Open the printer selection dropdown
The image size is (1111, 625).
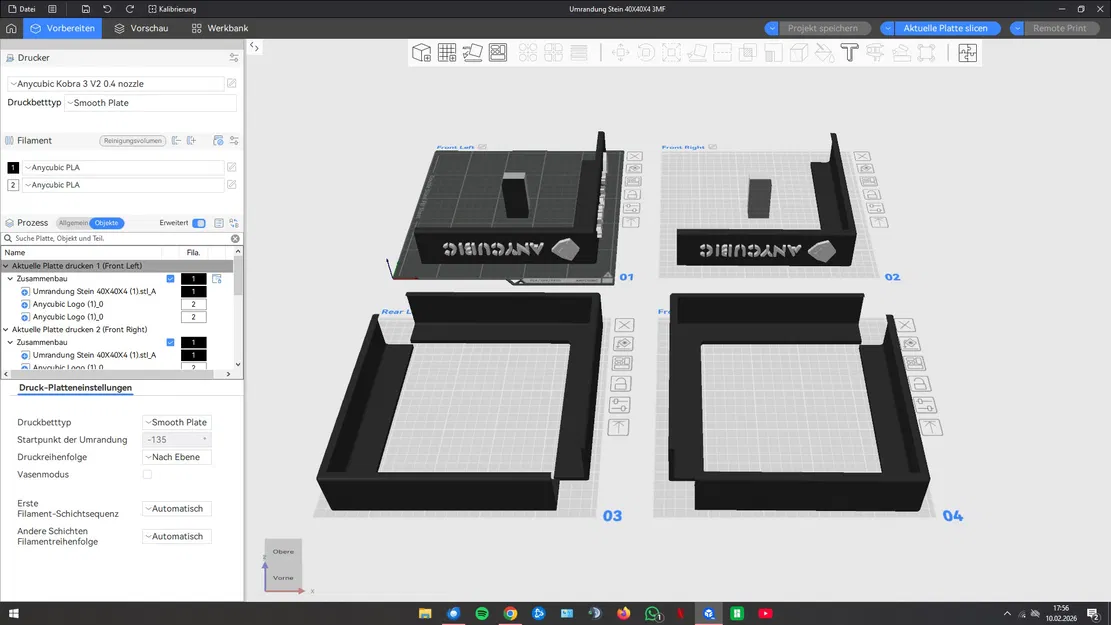tap(116, 84)
